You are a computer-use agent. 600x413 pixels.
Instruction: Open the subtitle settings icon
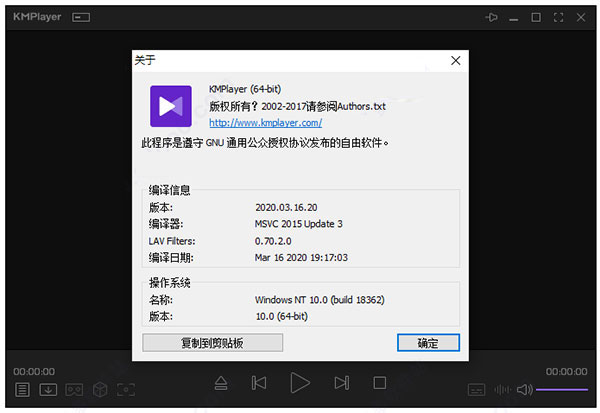476,390
